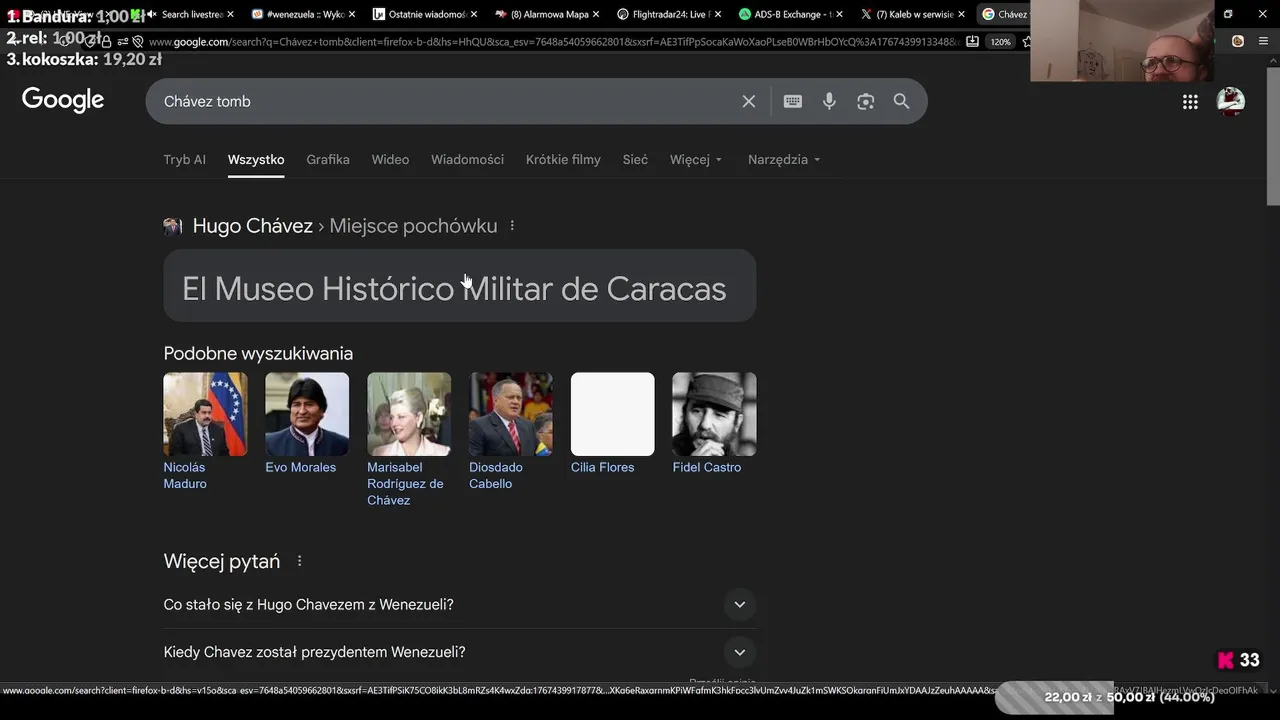Switch to the ADS-B Exchange tab

(791, 14)
